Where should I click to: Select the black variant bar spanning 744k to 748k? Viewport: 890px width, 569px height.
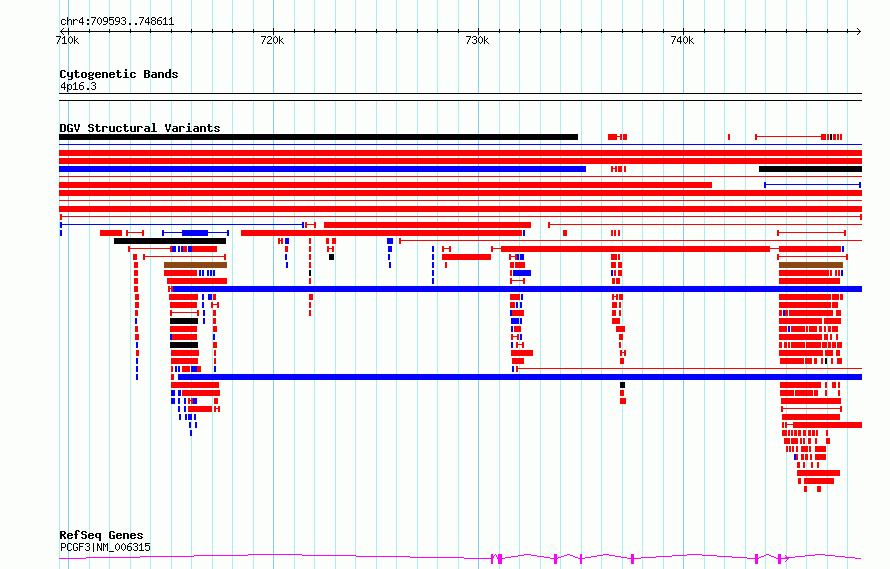pyautogui.click(x=811, y=169)
